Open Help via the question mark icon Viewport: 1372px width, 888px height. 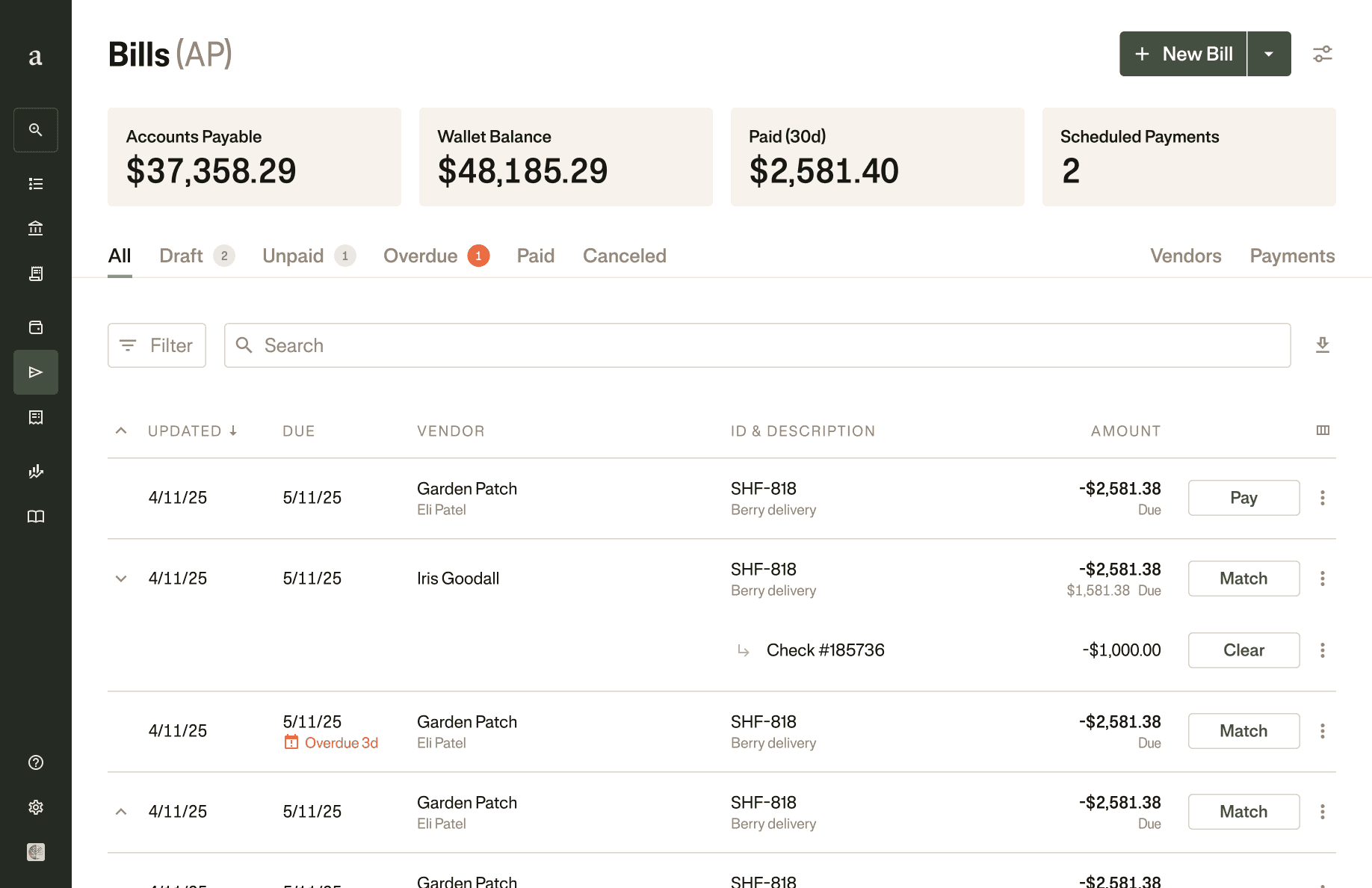coord(36,762)
